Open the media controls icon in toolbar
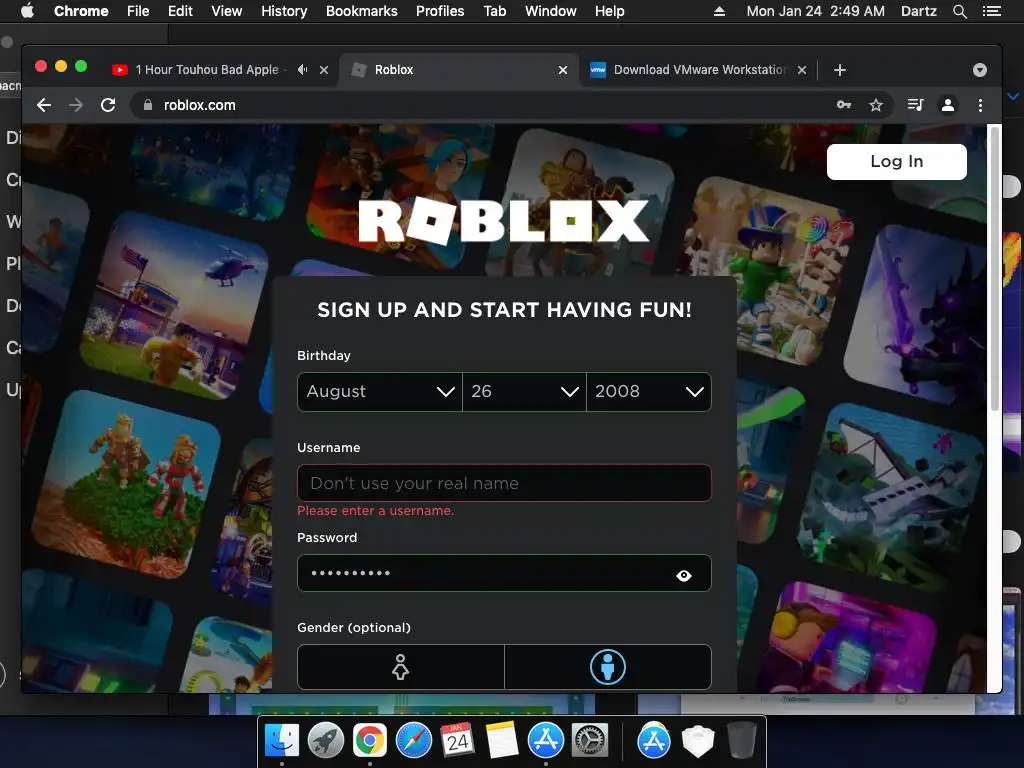1024x768 pixels. tap(915, 105)
